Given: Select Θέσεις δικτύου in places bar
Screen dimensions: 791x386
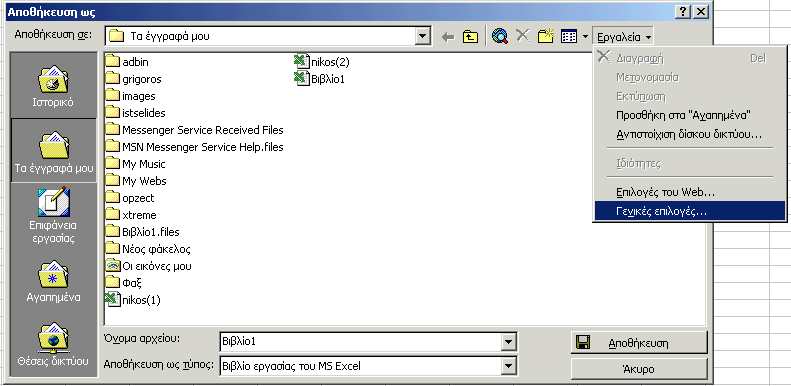Looking at the screenshot, I should pyautogui.click(x=53, y=346).
